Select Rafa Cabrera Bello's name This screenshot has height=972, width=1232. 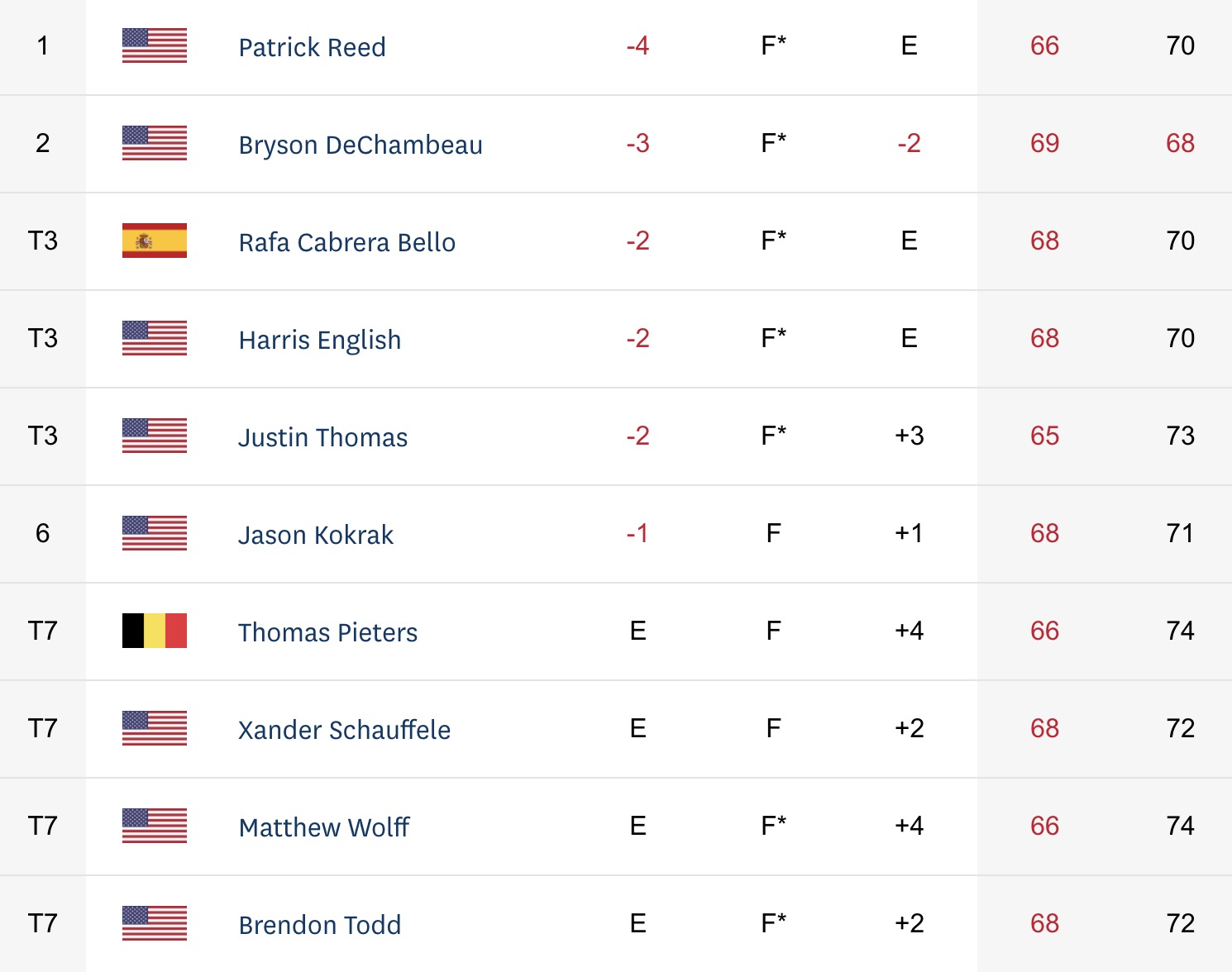[x=347, y=242]
